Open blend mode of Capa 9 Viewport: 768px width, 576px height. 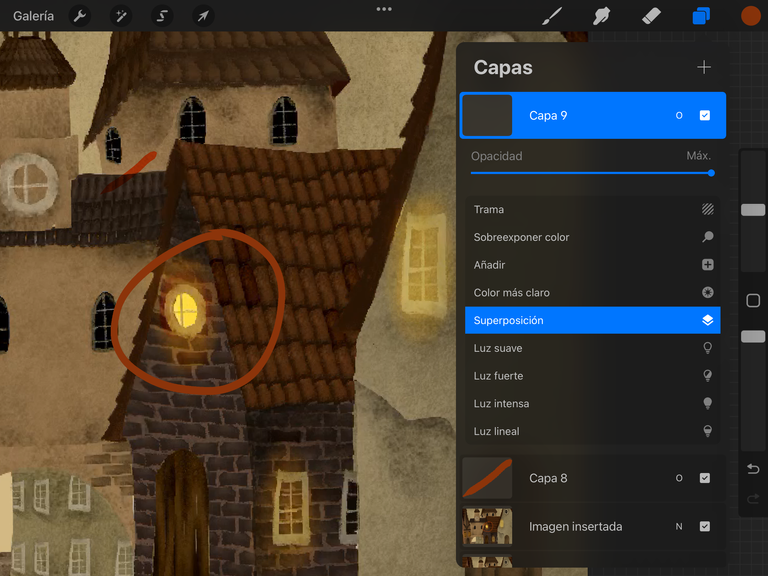pos(679,116)
